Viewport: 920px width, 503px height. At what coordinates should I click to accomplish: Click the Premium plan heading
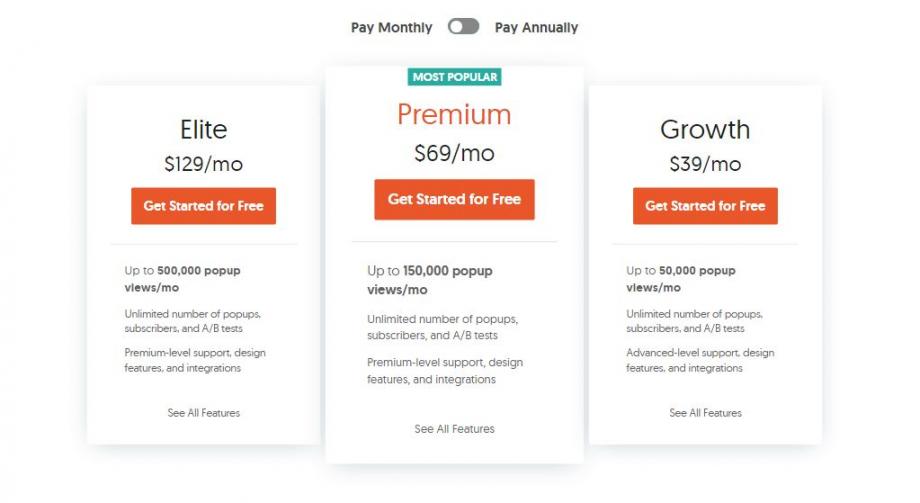pos(454,115)
